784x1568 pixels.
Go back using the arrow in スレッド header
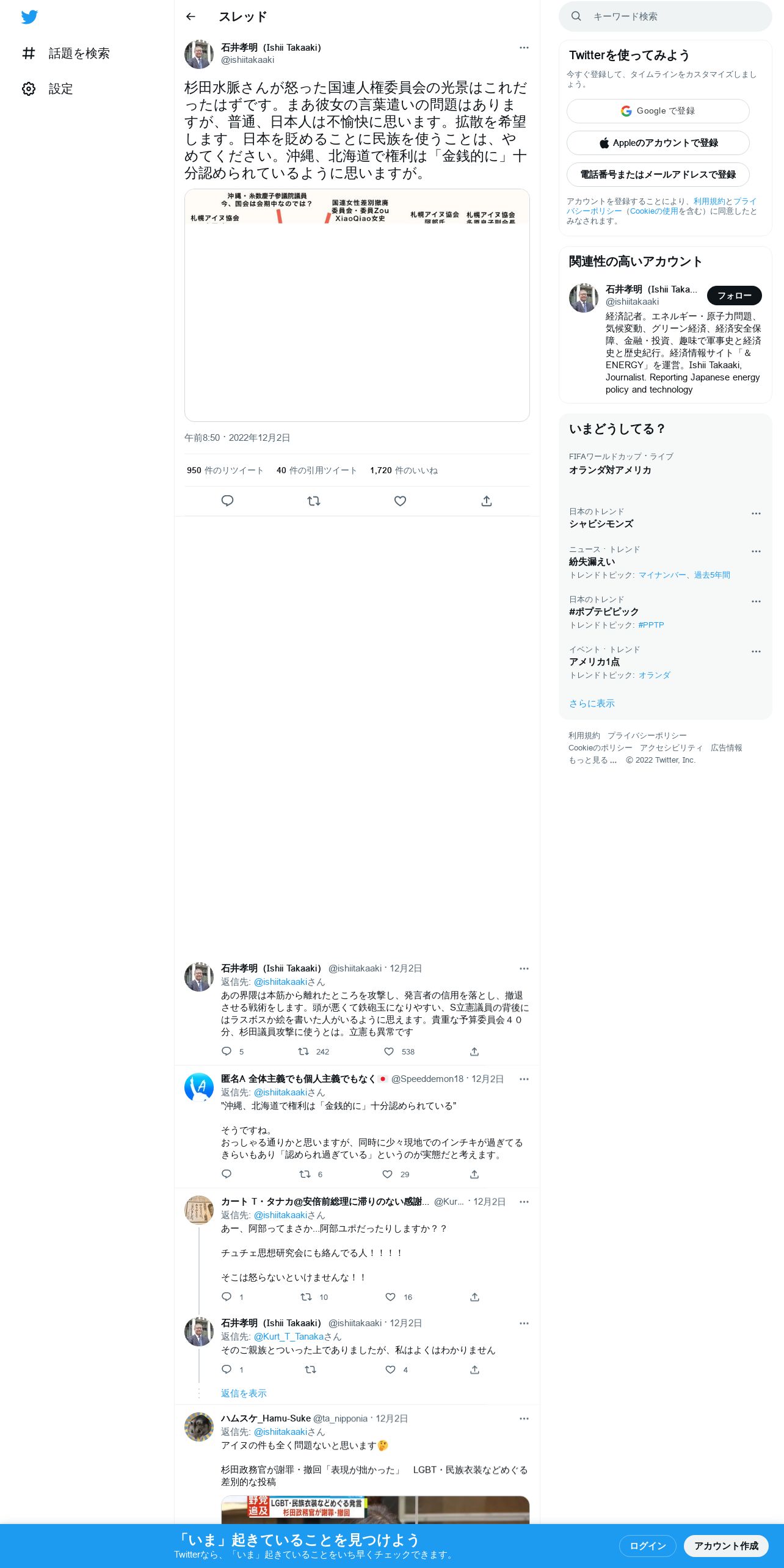(x=191, y=16)
